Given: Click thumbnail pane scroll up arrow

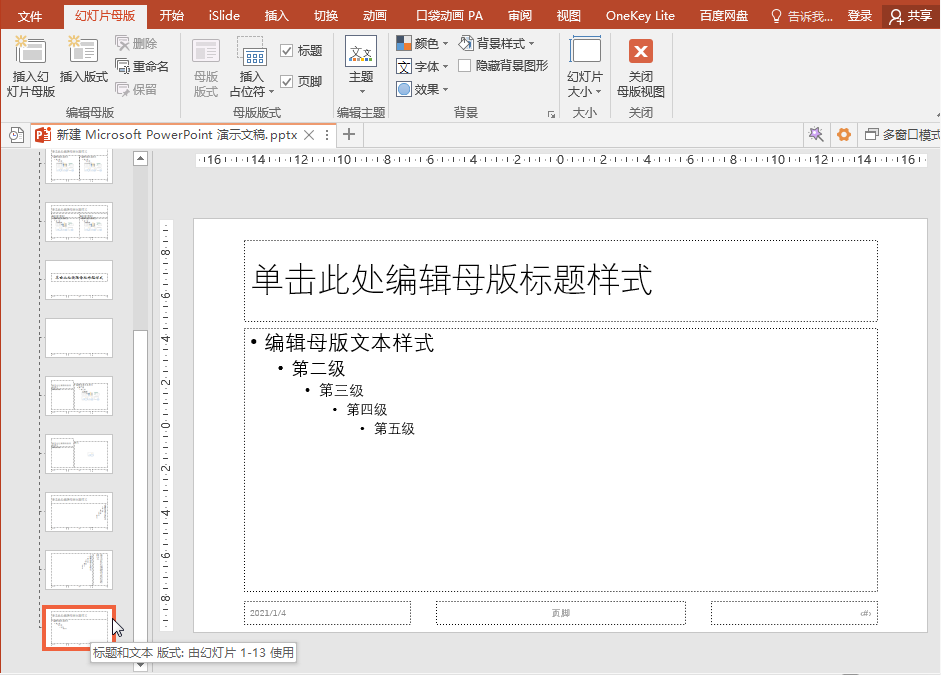Looking at the screenshot, I should [x=140, y=158].
